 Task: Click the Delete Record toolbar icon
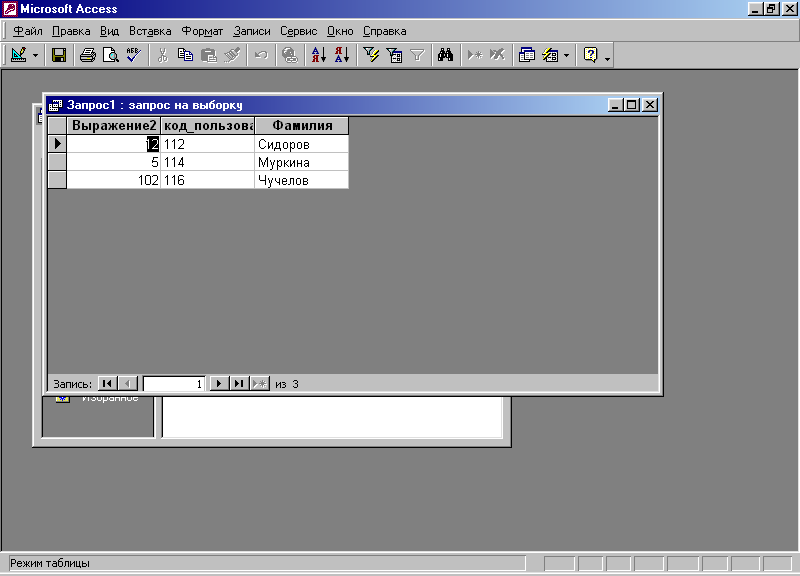coord(497,55)
